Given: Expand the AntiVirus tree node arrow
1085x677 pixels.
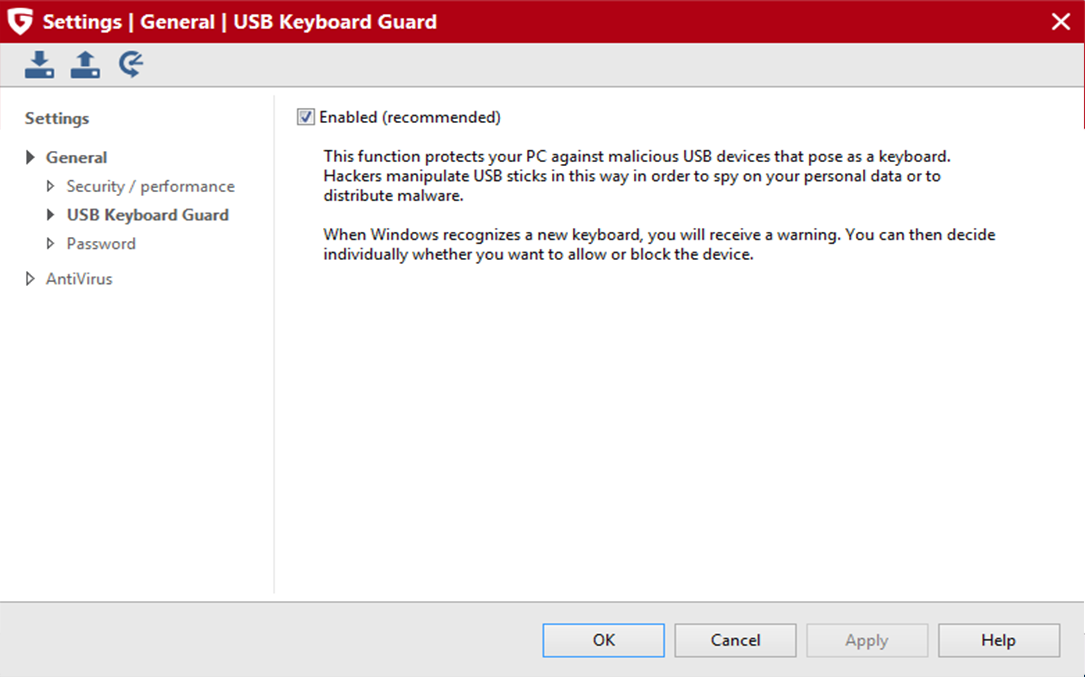Looking at the screenshot, I should tap(31, 279).
